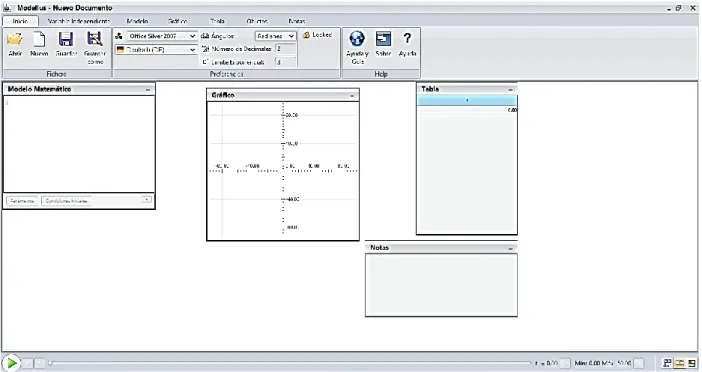Click the theme color icon beside Office Silver
This screenshot has height=372, width=702.
119,36
